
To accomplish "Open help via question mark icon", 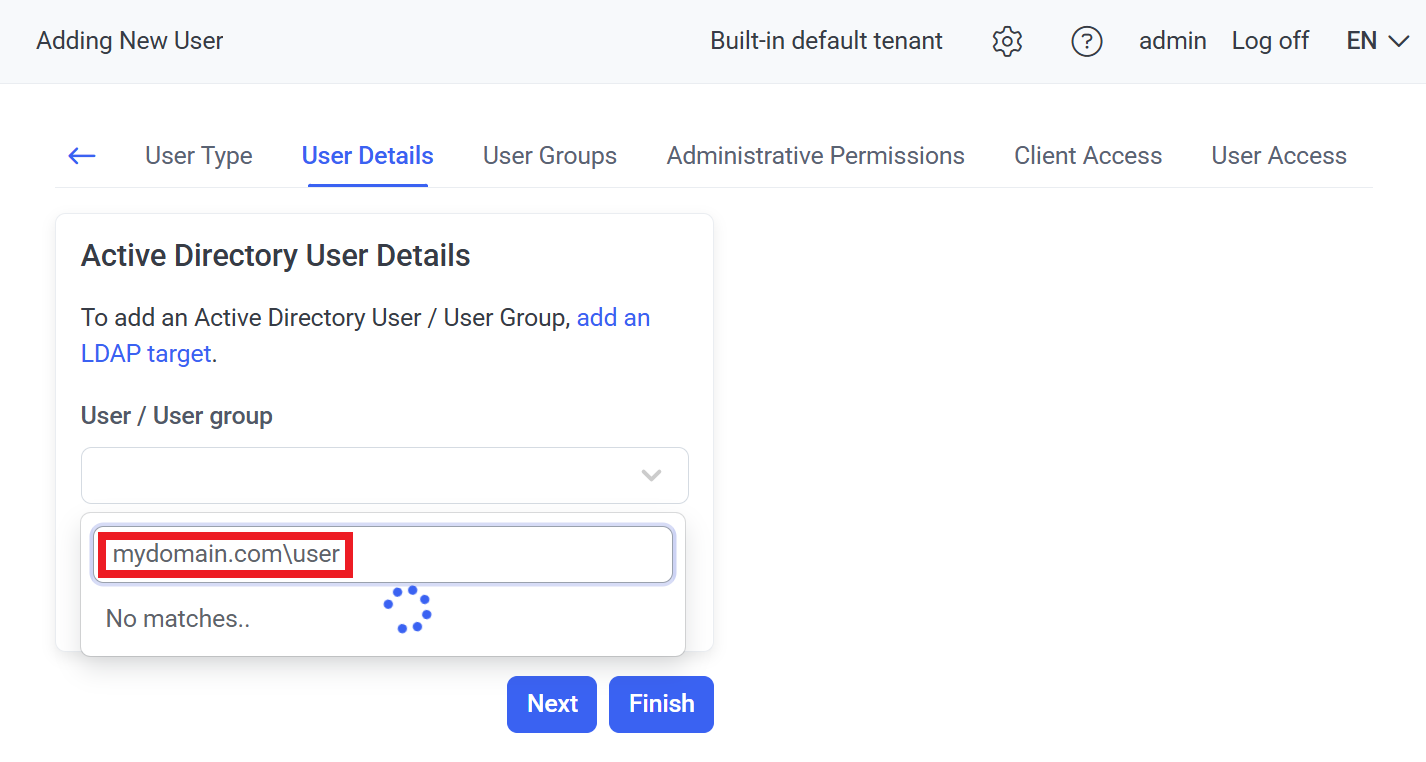I will click(1086, 41).
